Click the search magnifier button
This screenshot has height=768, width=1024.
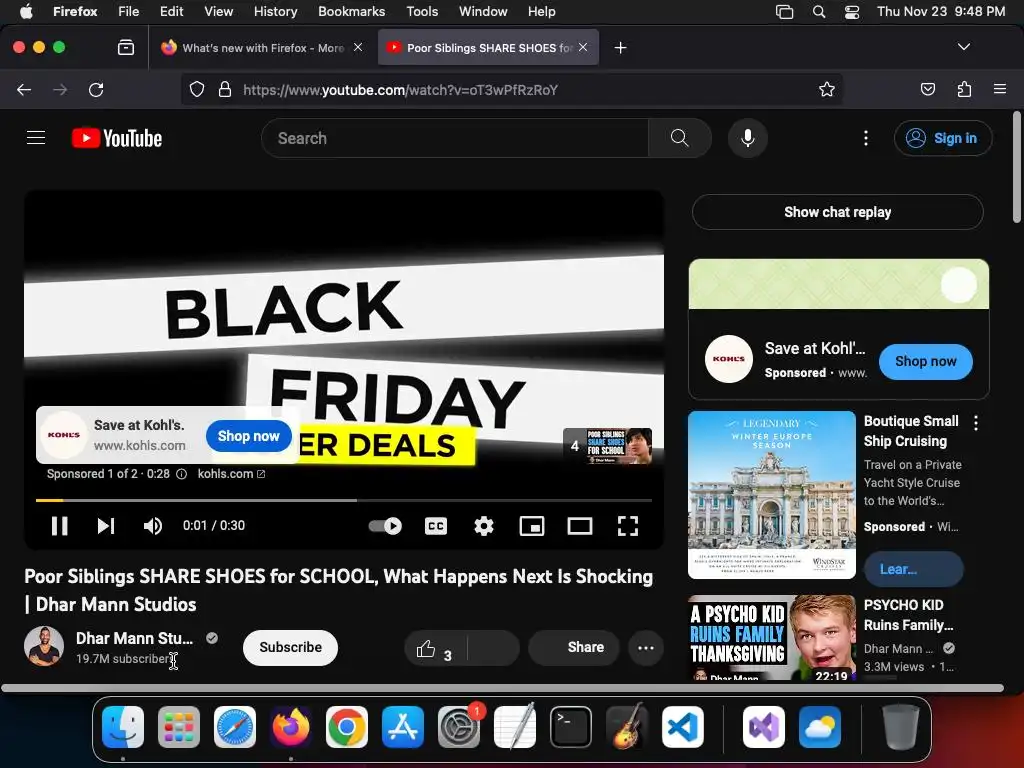click(x=679, y=138)
